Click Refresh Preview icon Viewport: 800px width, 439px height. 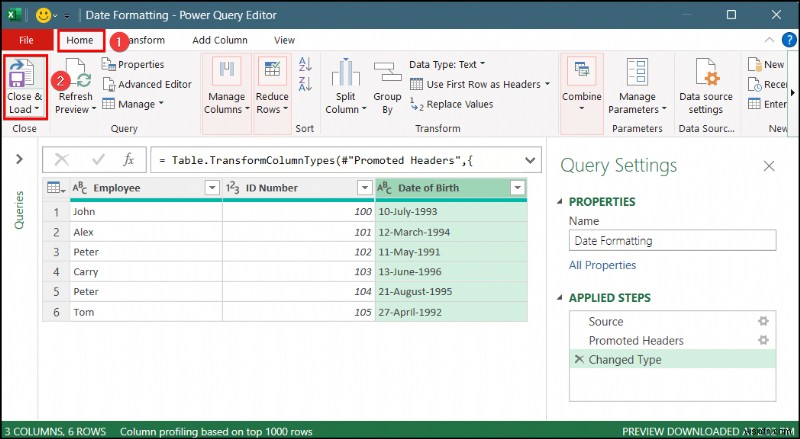pos(76,73)
